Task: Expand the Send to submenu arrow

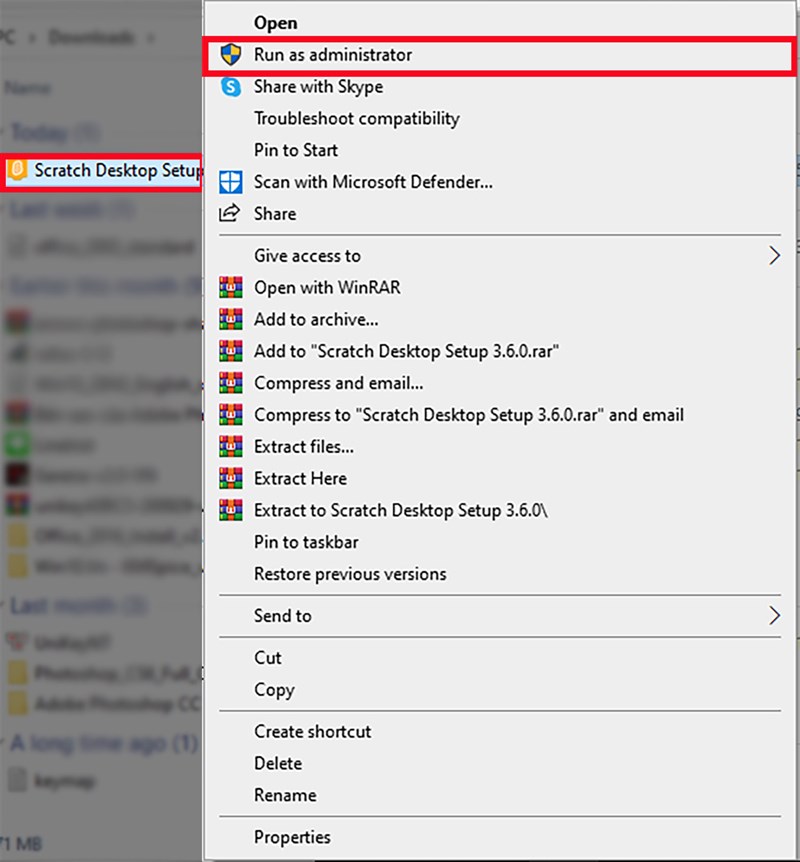Action: click(x=774, y=616)
